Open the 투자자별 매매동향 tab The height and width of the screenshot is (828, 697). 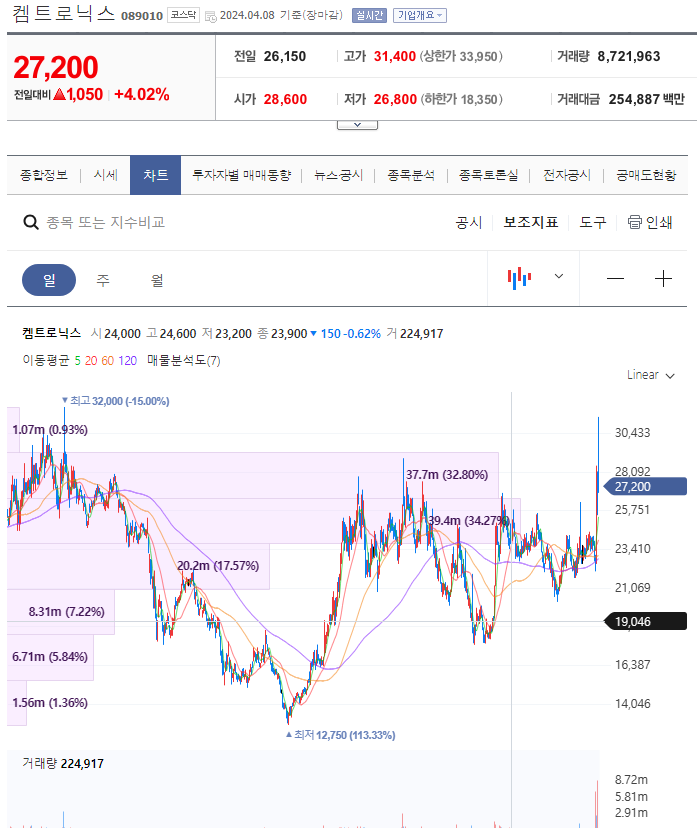(241, 175)
